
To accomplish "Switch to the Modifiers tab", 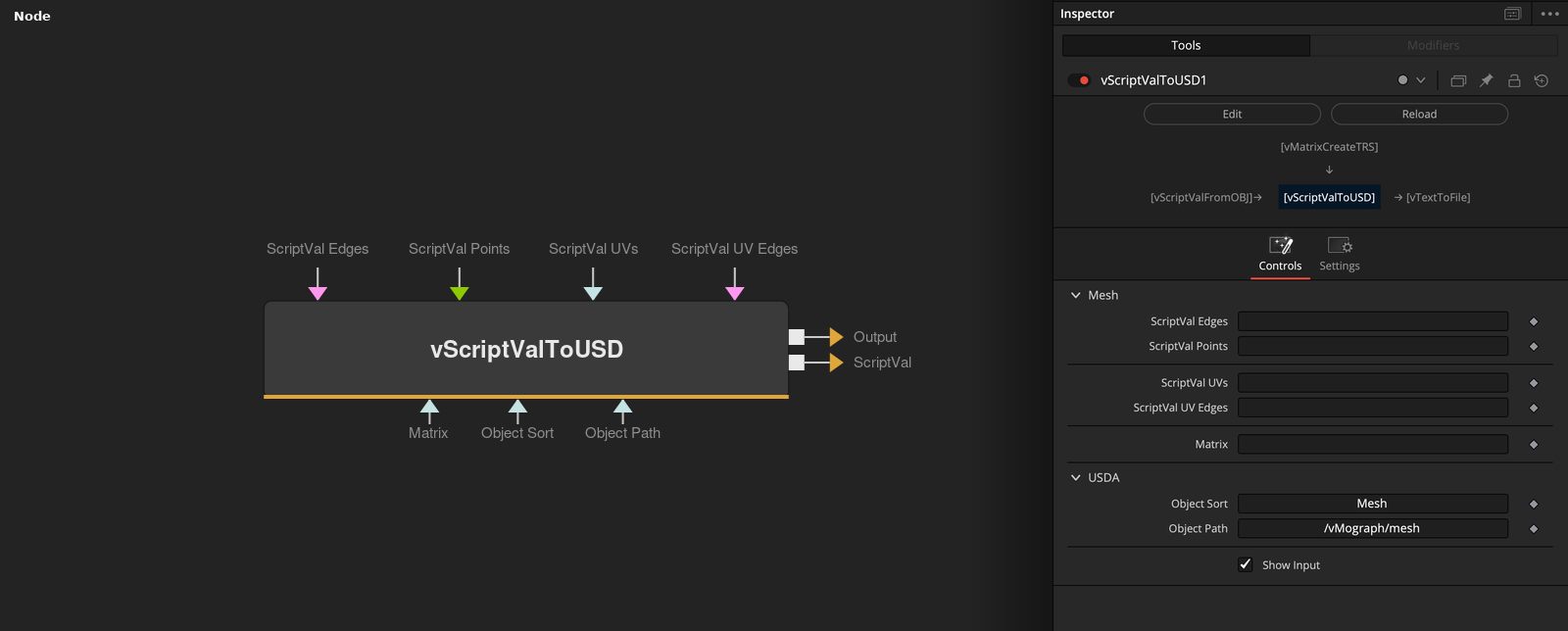I will click(x=1434, y=45).
